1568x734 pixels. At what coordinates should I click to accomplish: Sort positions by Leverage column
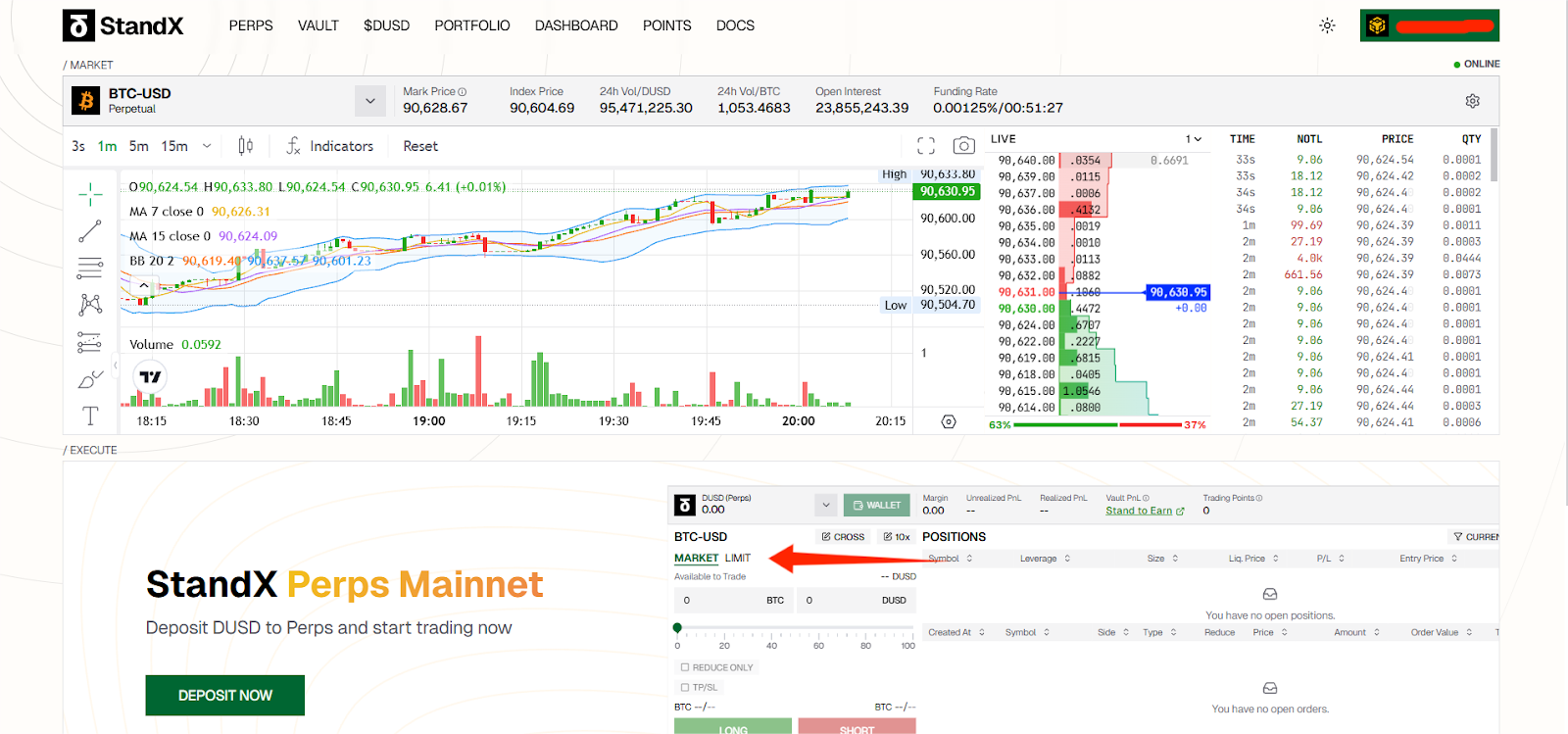coord(1046,559)
